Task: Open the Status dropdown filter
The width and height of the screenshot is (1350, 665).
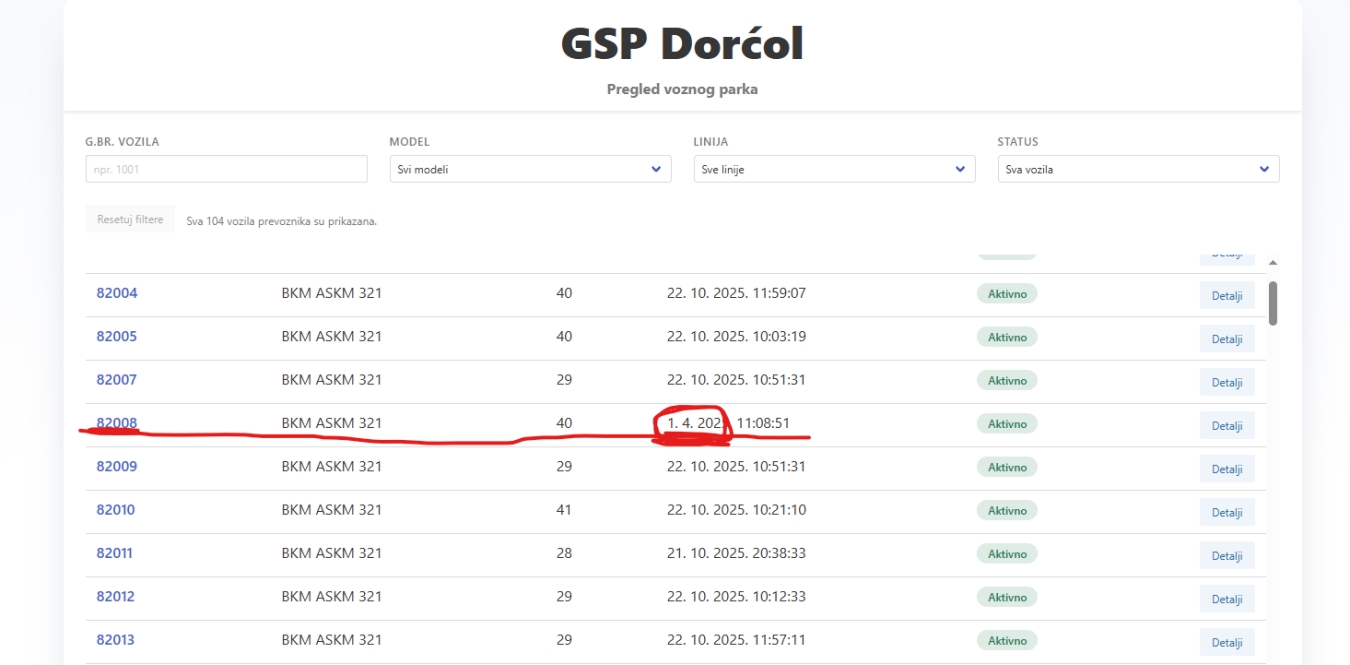Action: tap(1137, 169)
